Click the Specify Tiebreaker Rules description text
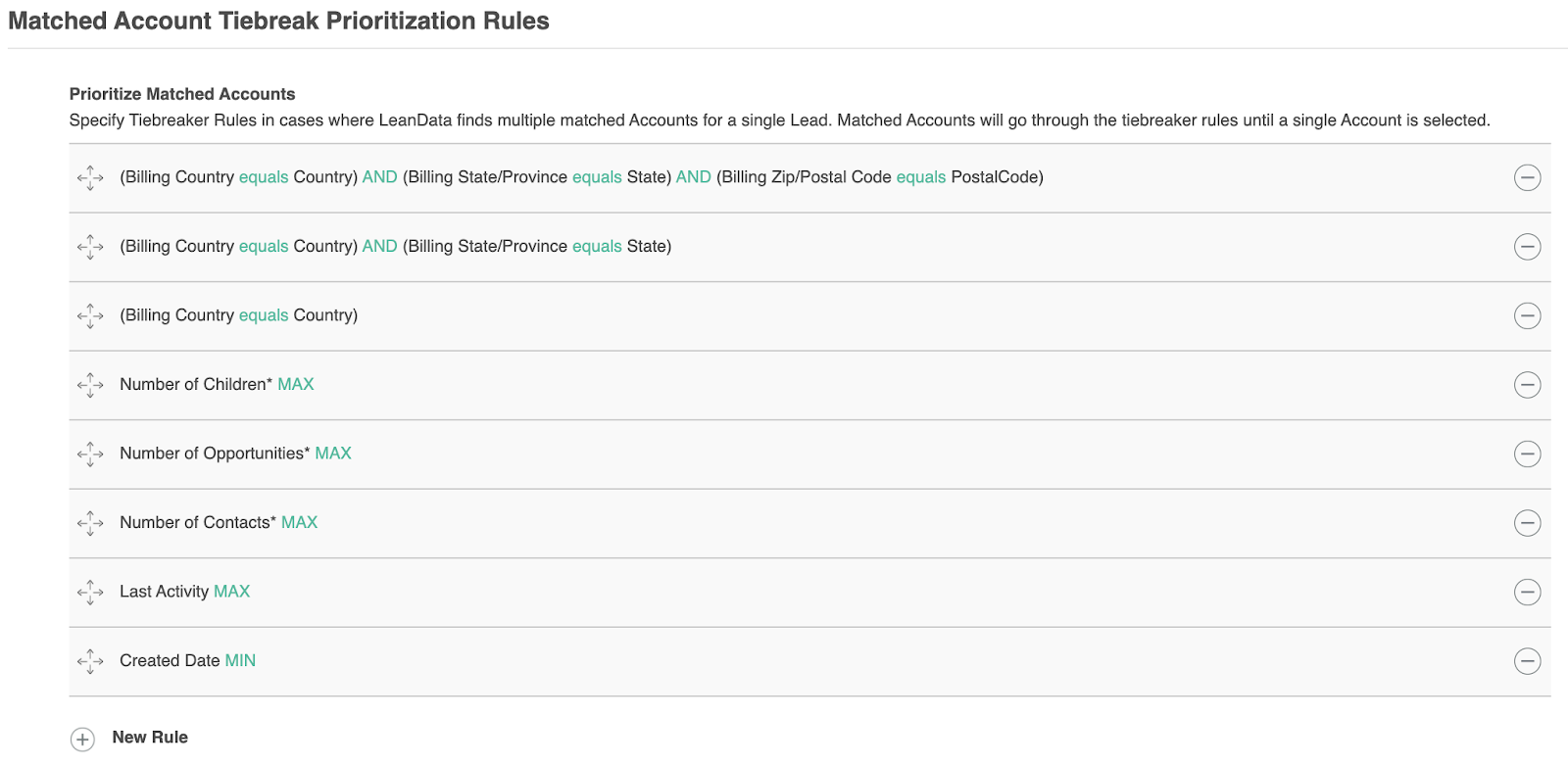 pos(779,120)
